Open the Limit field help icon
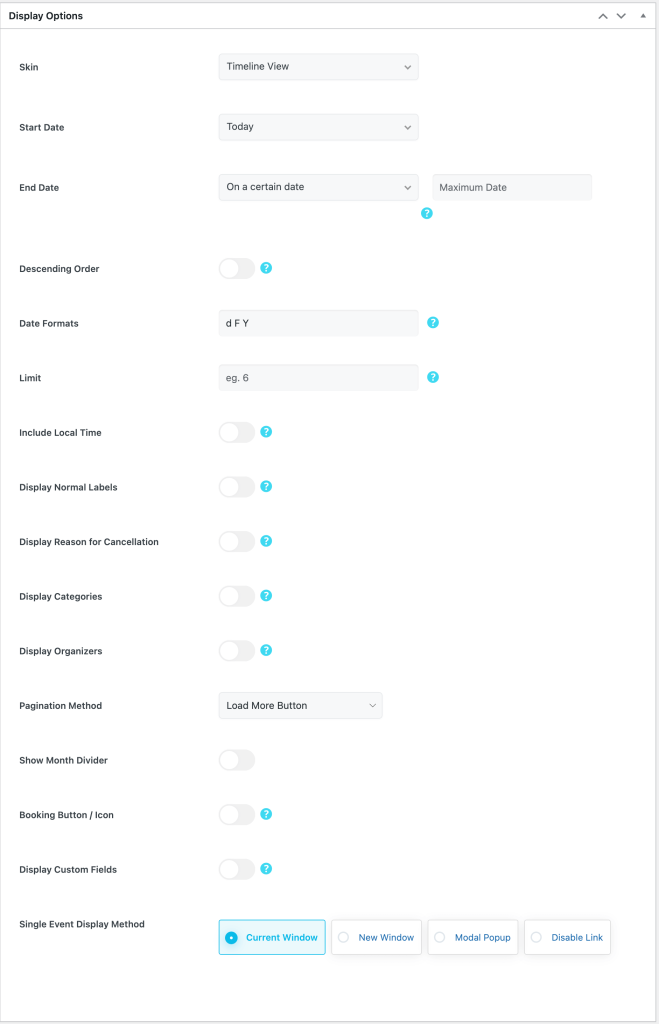659x1024 pixels. 433,377
